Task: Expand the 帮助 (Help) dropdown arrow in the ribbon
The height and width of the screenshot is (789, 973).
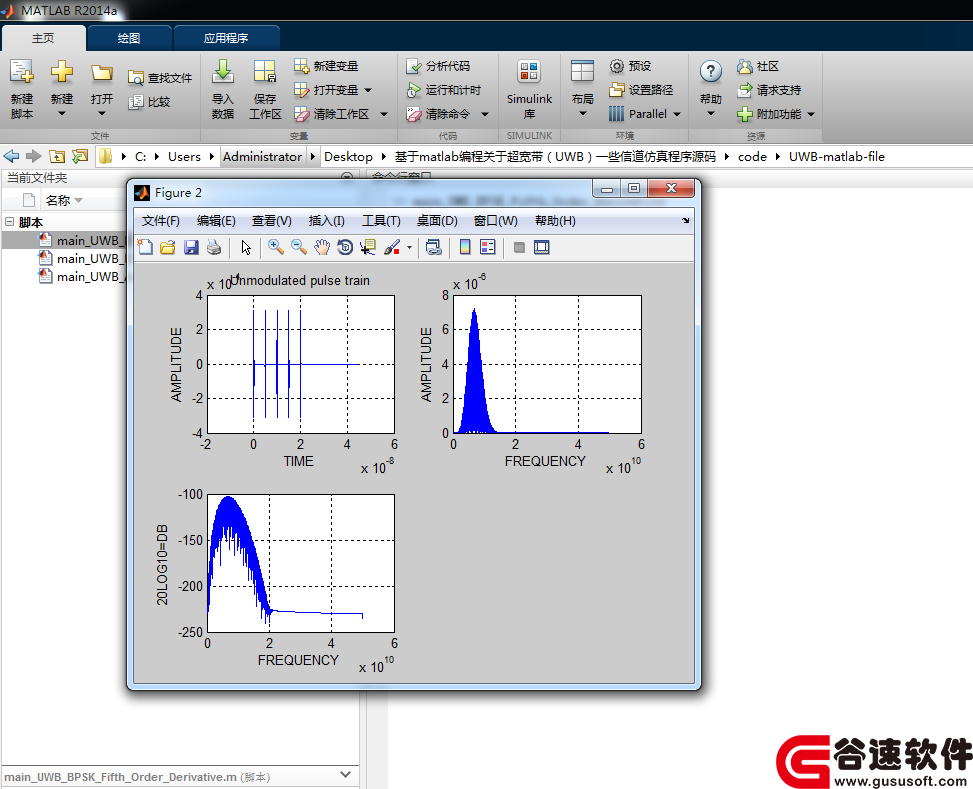Action: 711,114
